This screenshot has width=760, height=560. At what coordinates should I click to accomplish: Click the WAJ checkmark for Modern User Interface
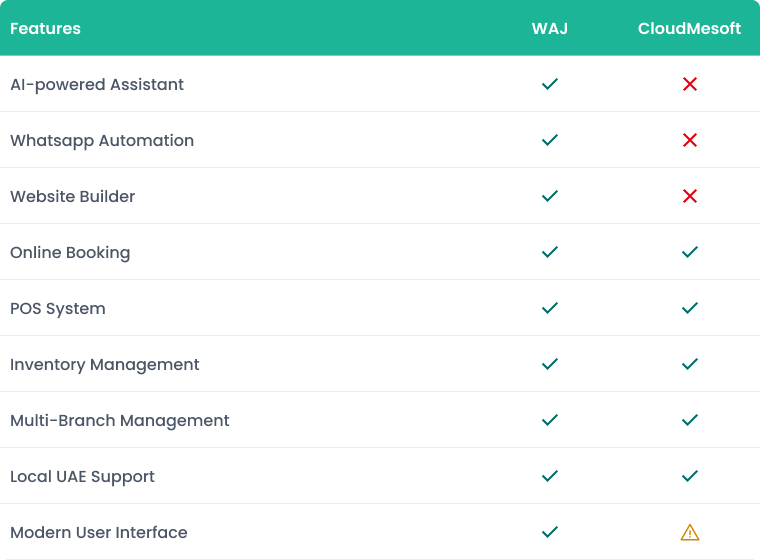tap(550, 532)
